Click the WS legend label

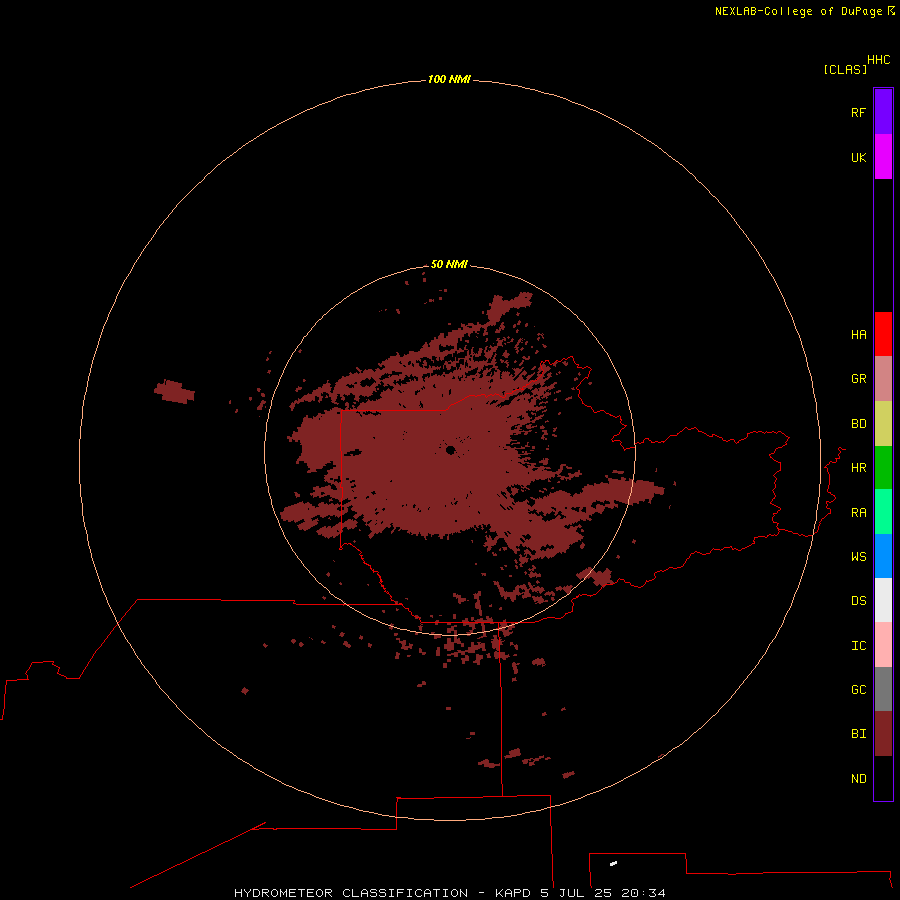(x=858, y=556)
